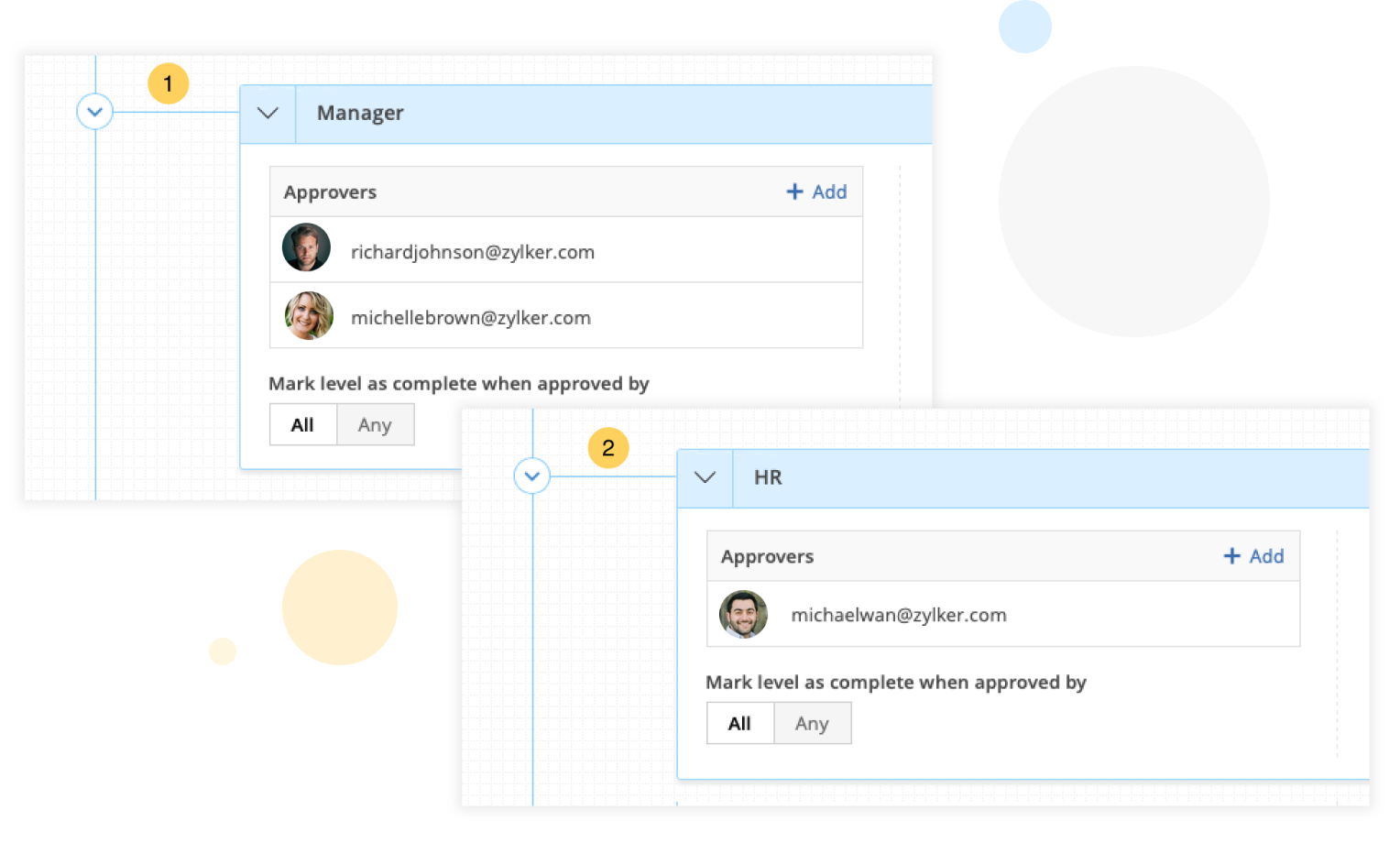Viewport: 1400px width, 843px height.
Task: Select Any for HR level approval
Action: (812, 724)
